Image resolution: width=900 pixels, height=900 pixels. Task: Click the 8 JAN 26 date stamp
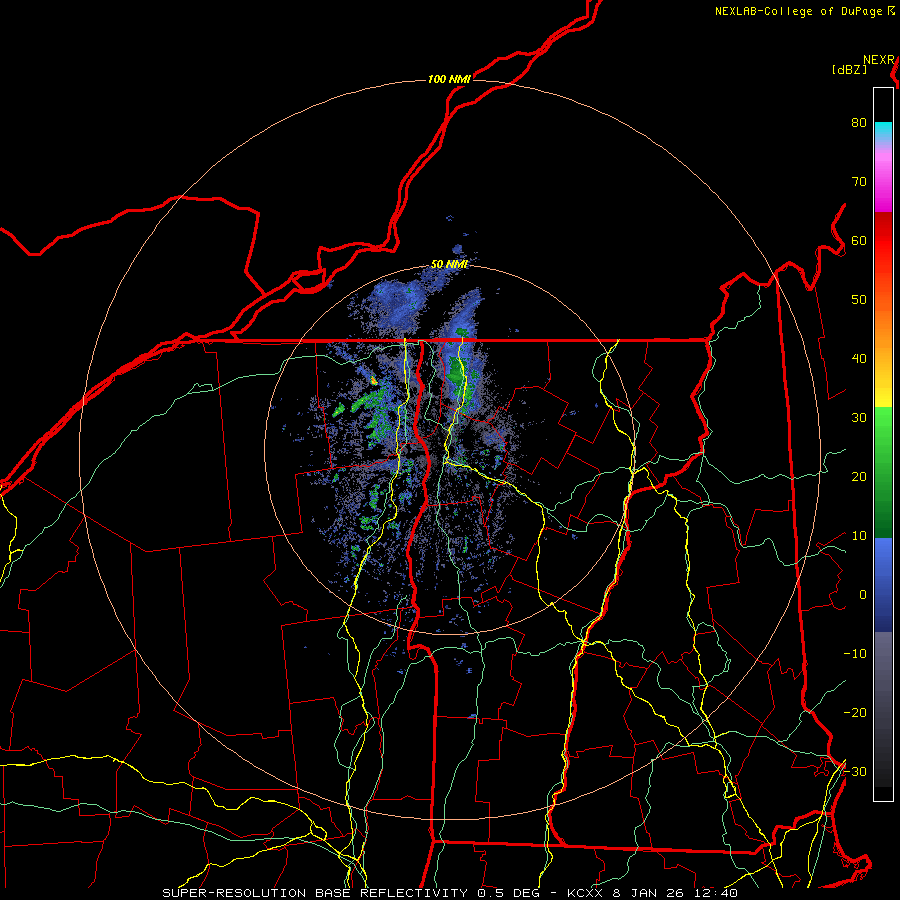click(x=649, y=893)
